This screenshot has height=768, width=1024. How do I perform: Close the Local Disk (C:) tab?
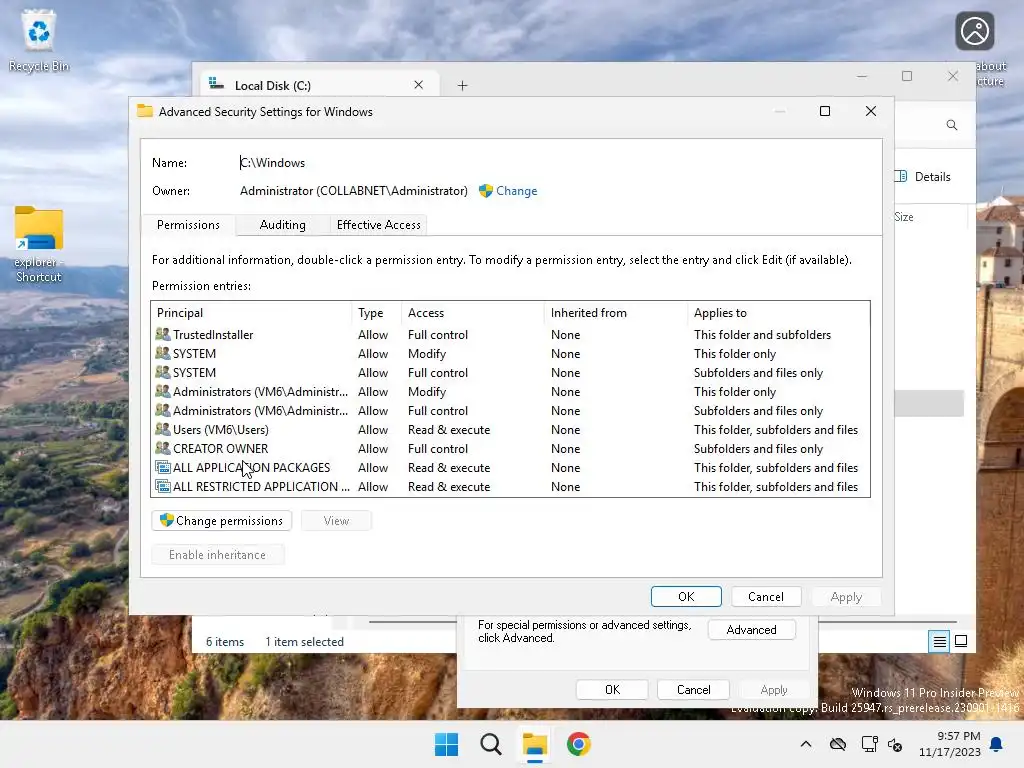419,85
